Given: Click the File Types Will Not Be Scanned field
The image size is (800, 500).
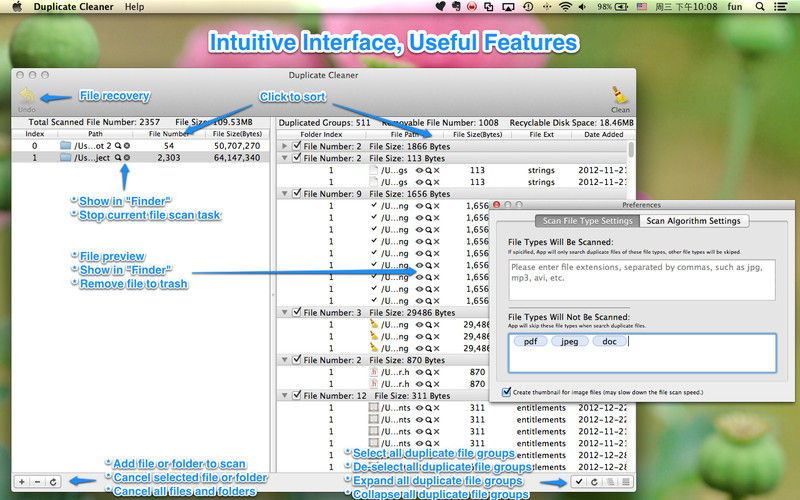Looking at the screenshot, I should coord(642,353).
